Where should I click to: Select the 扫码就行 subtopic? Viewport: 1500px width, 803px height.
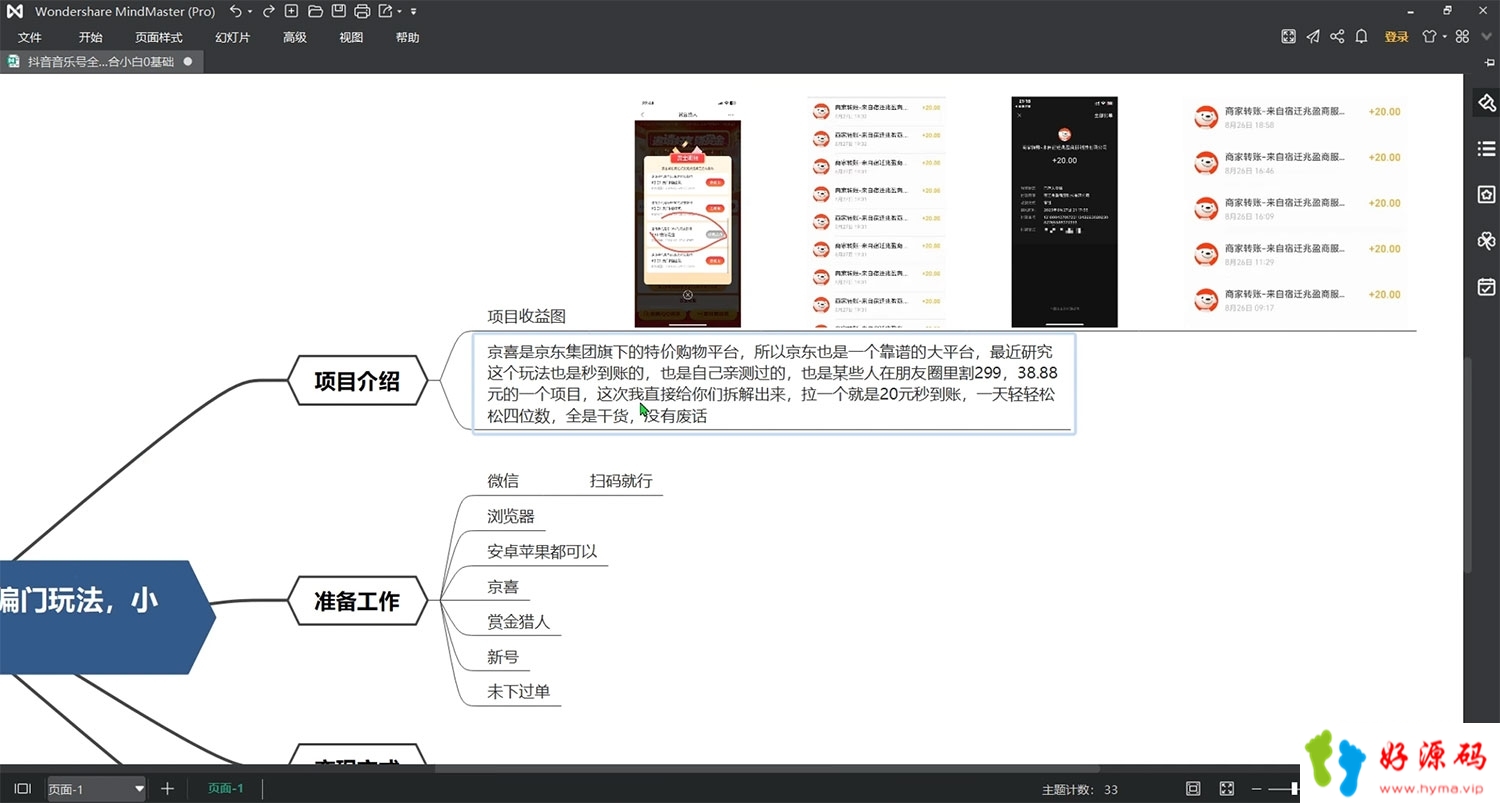[621, 481]
